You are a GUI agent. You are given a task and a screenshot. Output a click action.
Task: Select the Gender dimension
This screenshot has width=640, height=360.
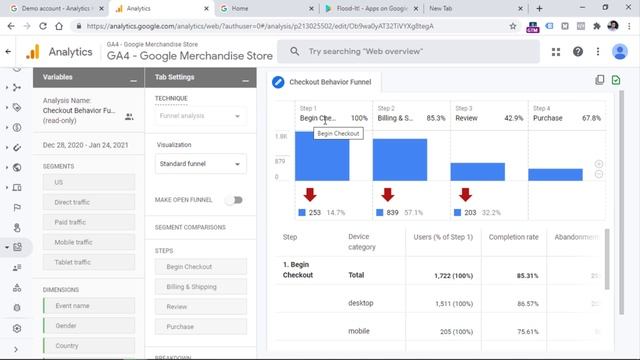[x=89, y=326]
